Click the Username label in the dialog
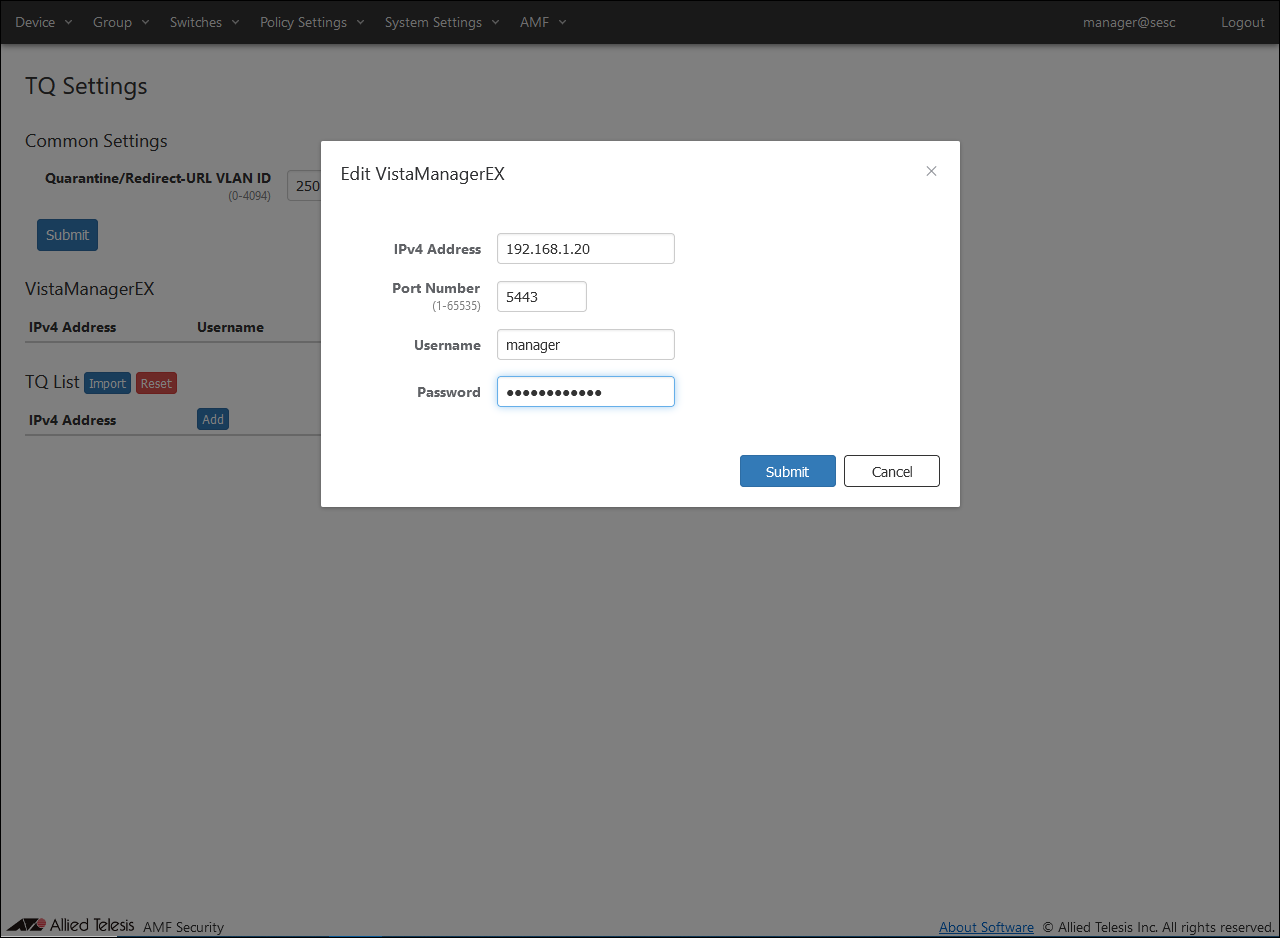Image resolution: width=1280 pixels, height=938 pixels. (x=447, y=345)
